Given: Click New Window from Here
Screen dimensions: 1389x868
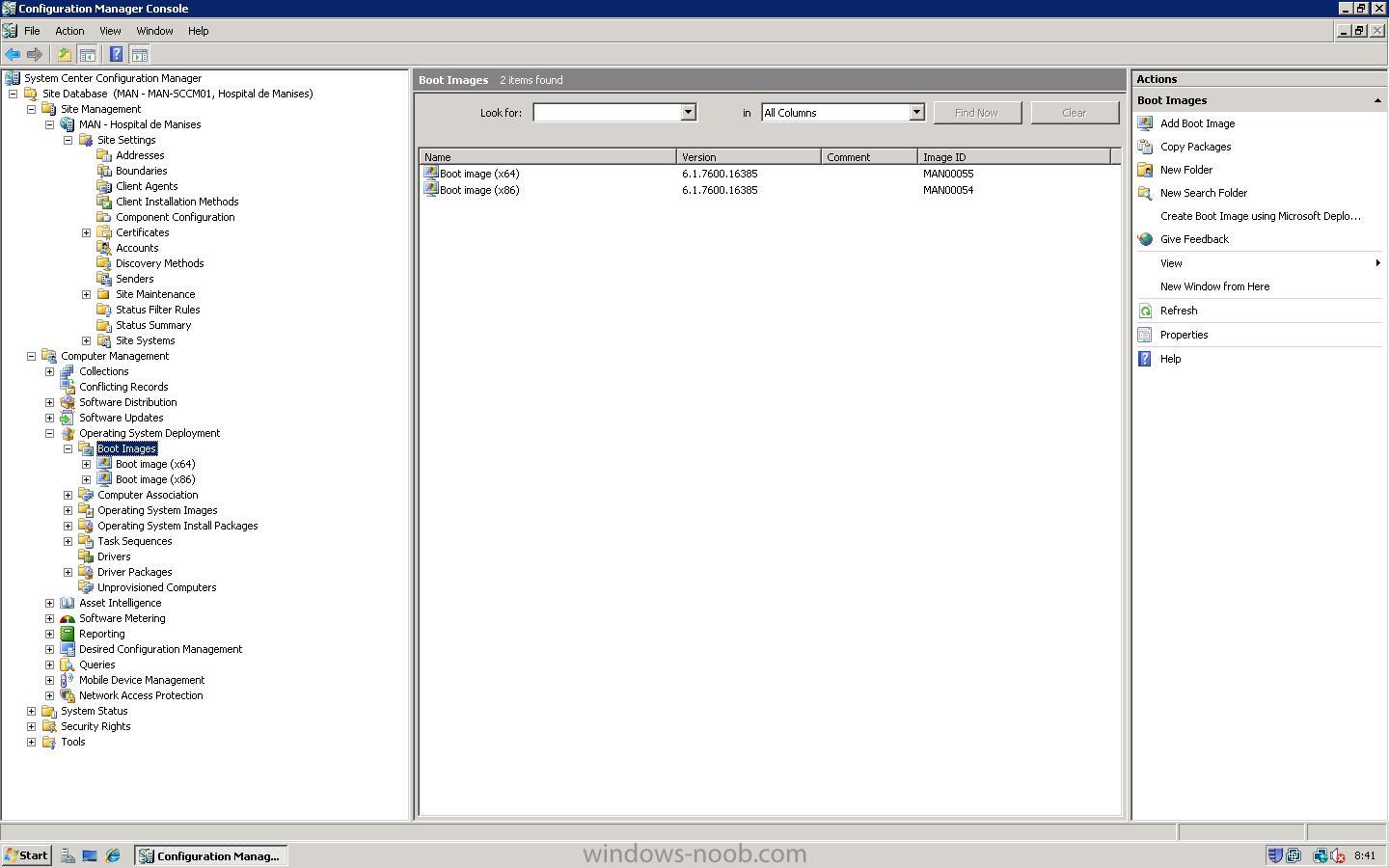Looking at the screenshot, I should pyautogui.click(x=1214, y=286).
